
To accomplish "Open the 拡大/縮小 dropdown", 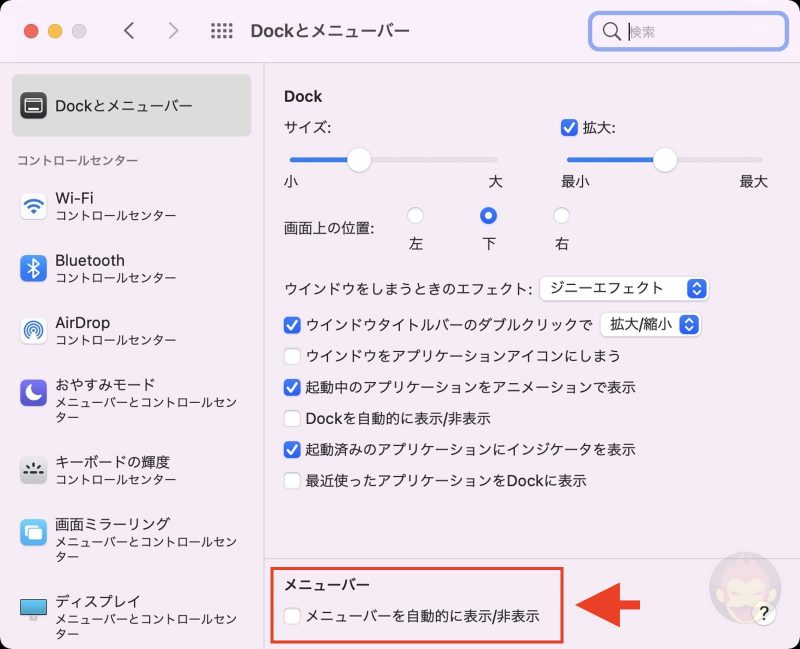I will point(651,324).
